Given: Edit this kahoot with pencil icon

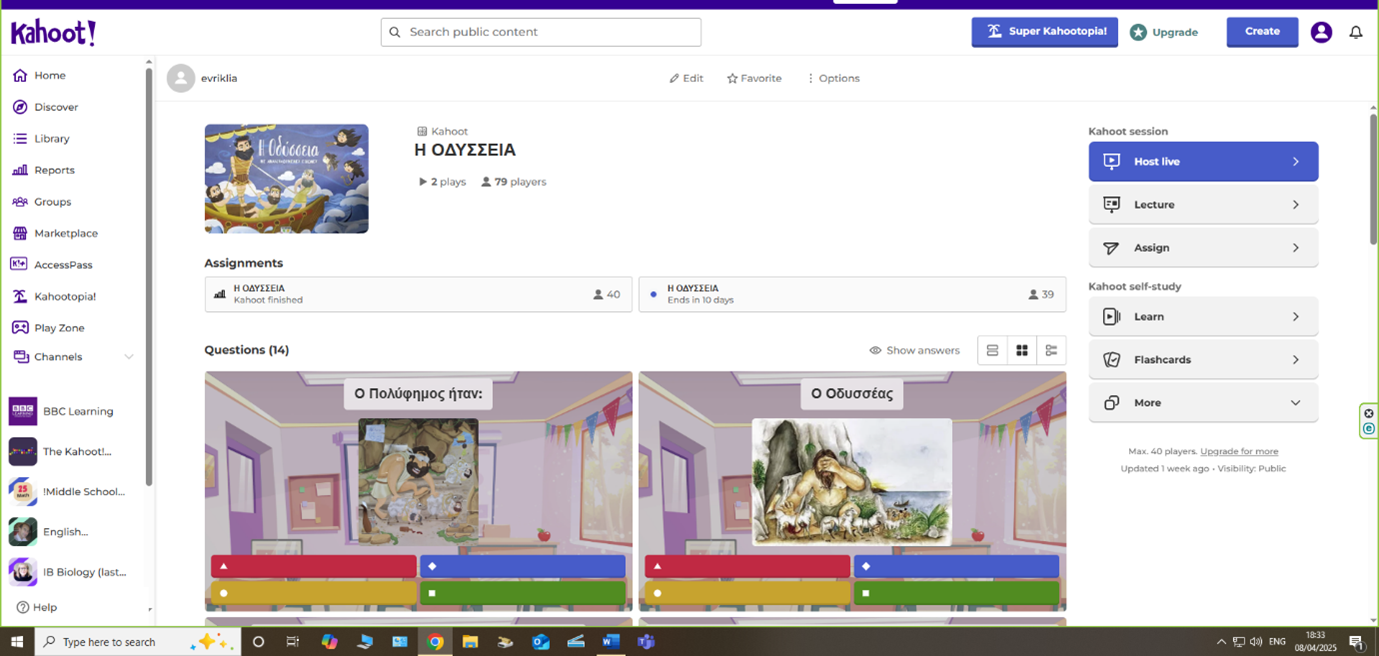Looking at the screenshot, I should [686, 78].
